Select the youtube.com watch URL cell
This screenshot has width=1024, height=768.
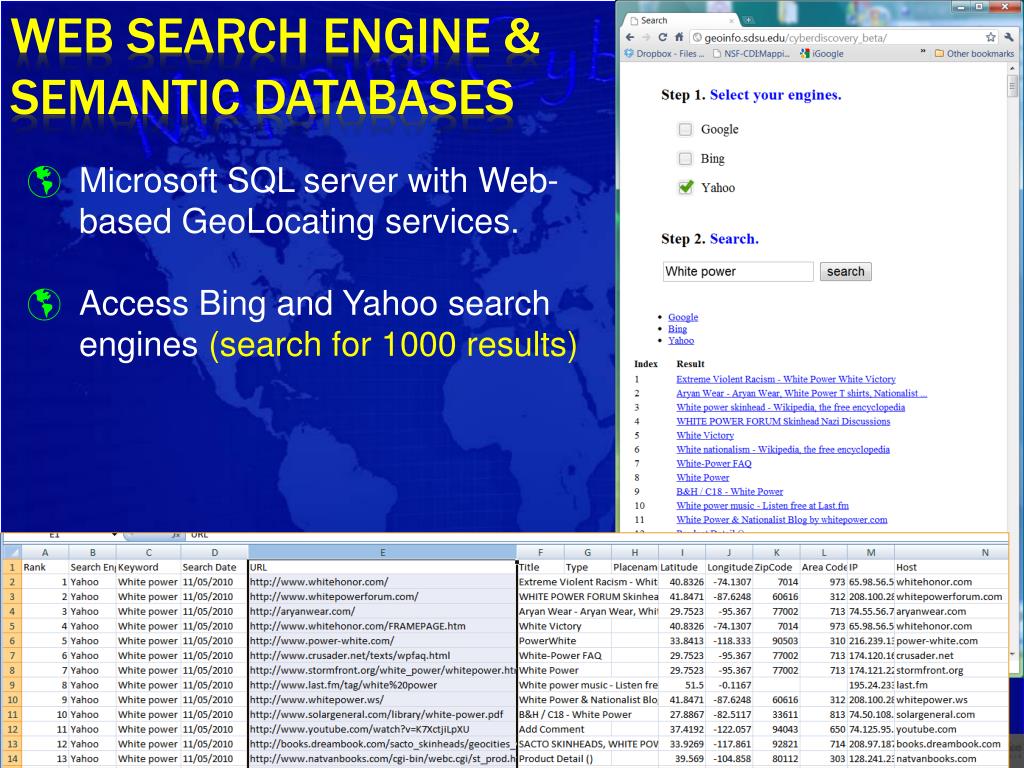pos(383,729)
